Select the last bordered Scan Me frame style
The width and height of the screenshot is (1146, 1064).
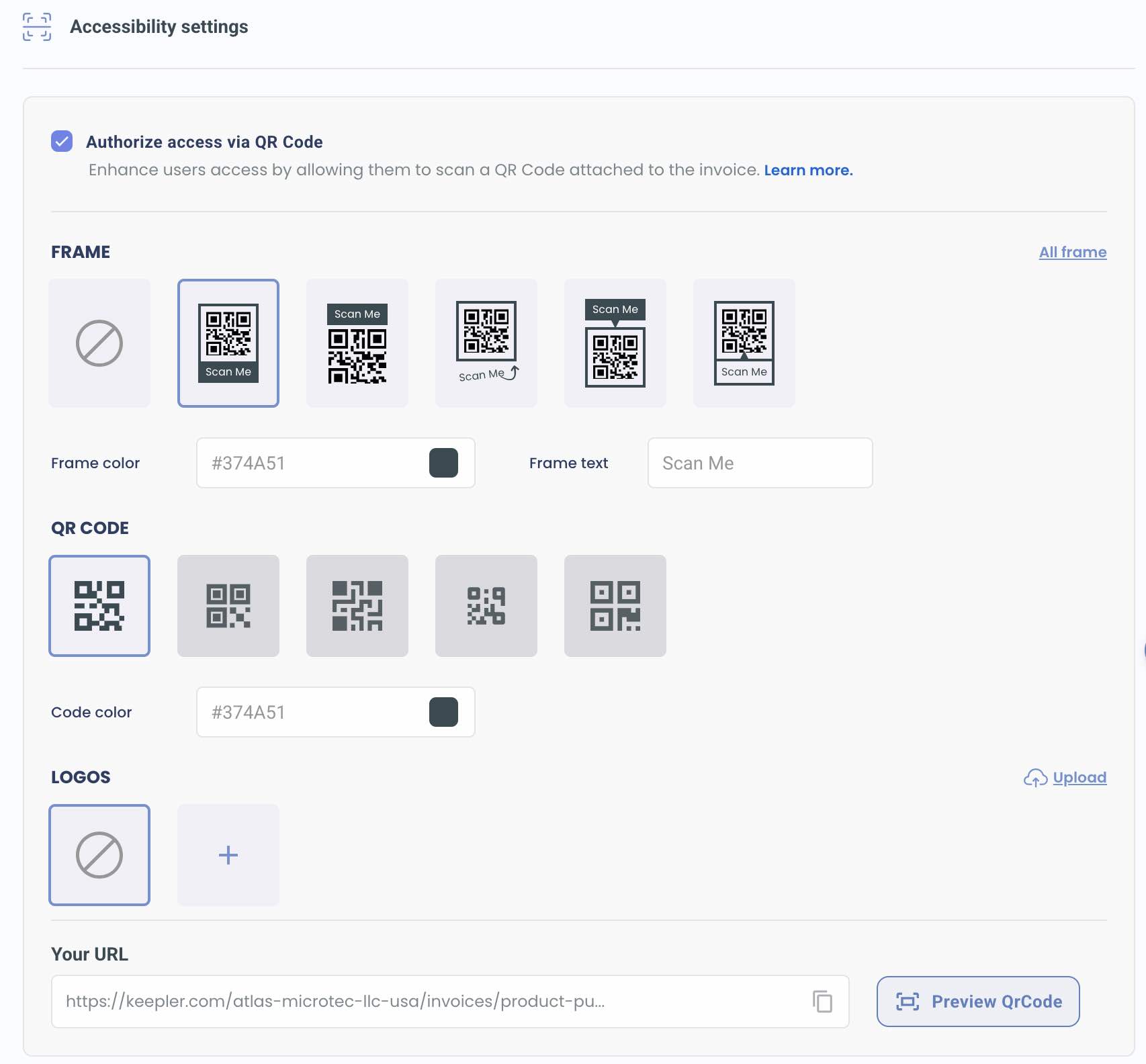pos(744,343)
